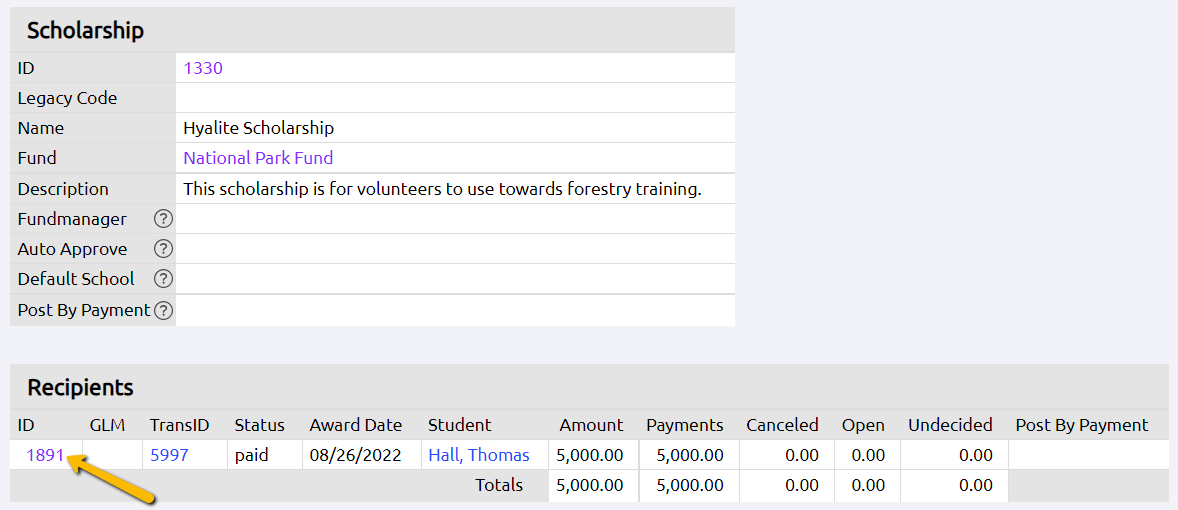This screenshot has width=1178, height=510.
Task: Click help icon next to Fundmanager
Action: [x=163, y=219]
